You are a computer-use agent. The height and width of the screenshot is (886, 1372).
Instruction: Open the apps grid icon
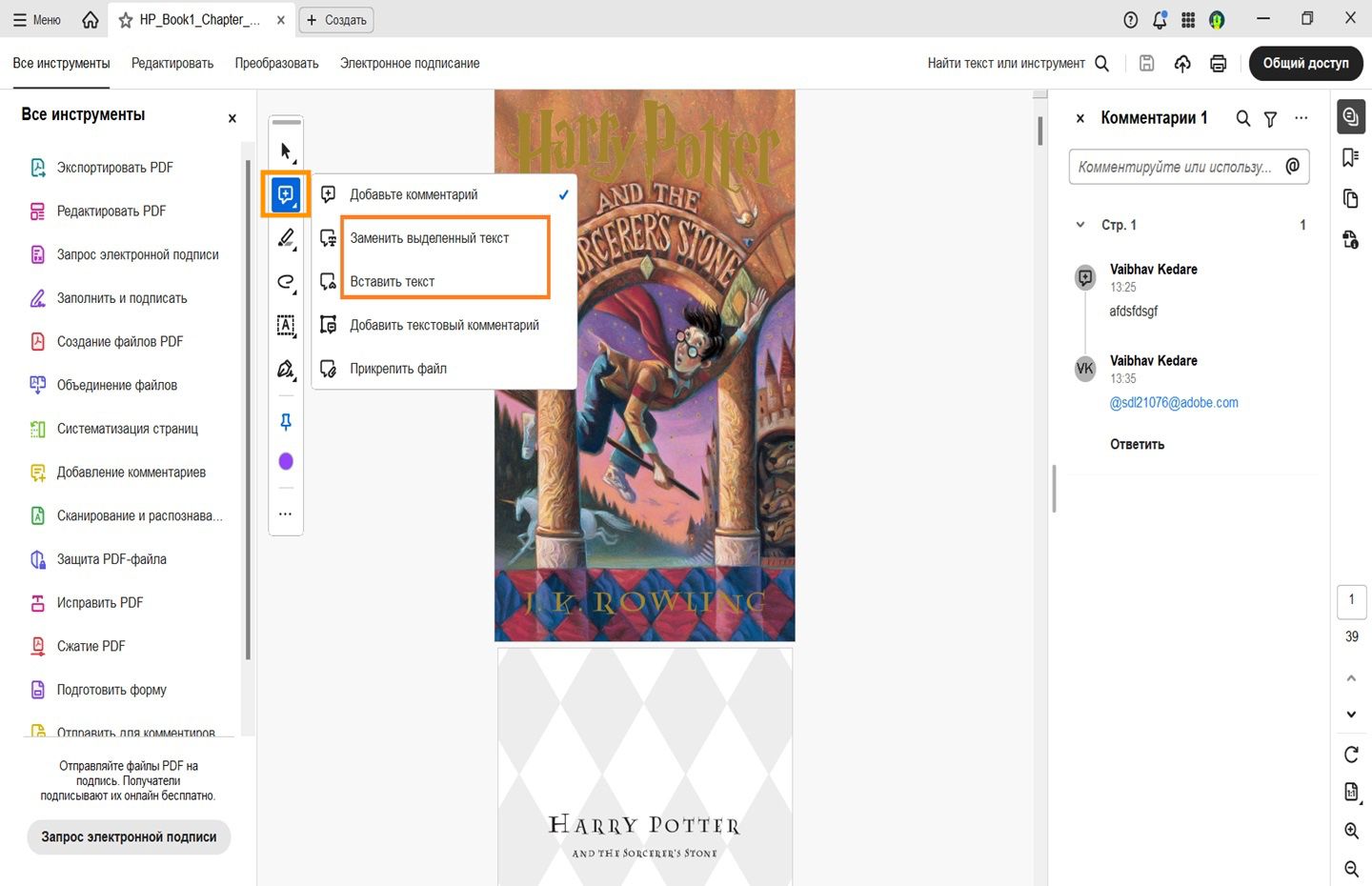1188,20
